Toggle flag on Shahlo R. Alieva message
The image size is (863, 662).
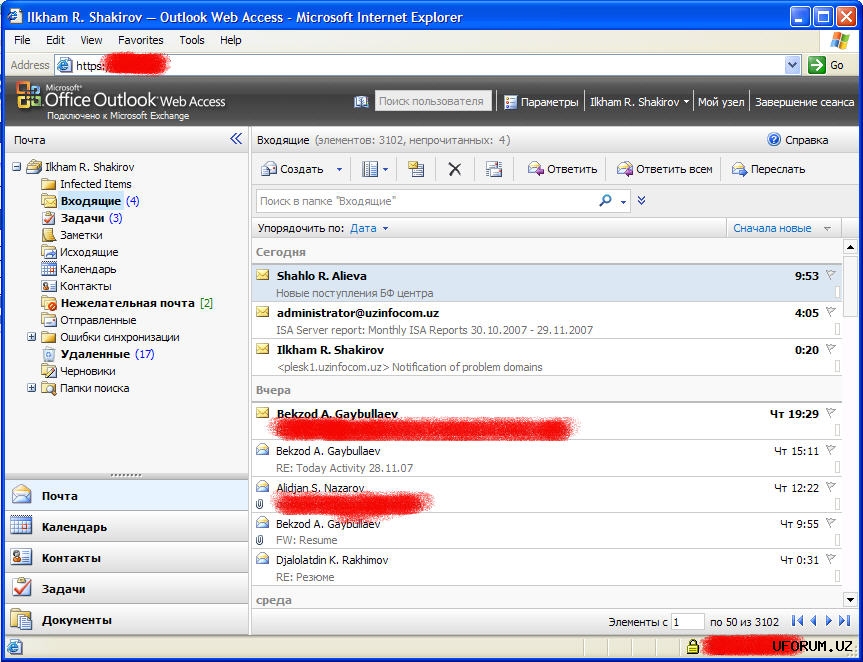click(831, 275)
